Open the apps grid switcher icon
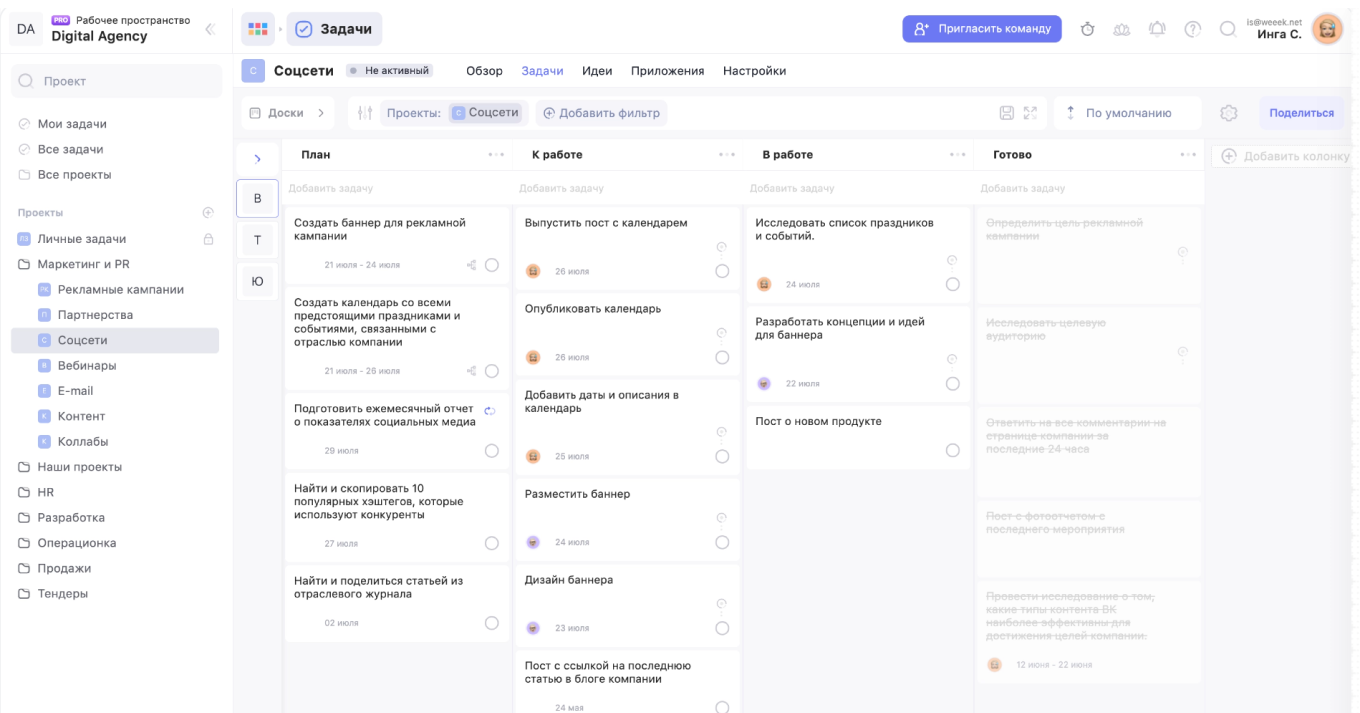1360x713 pixels. tap(257, 29)
